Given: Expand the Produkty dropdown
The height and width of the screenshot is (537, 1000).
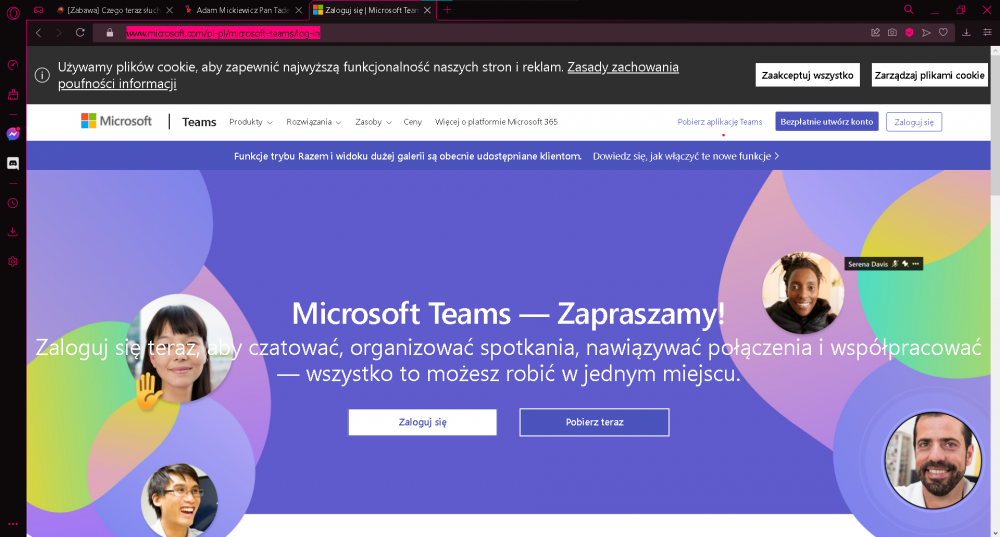Looking at the screenshot, I should click(251, 122).
